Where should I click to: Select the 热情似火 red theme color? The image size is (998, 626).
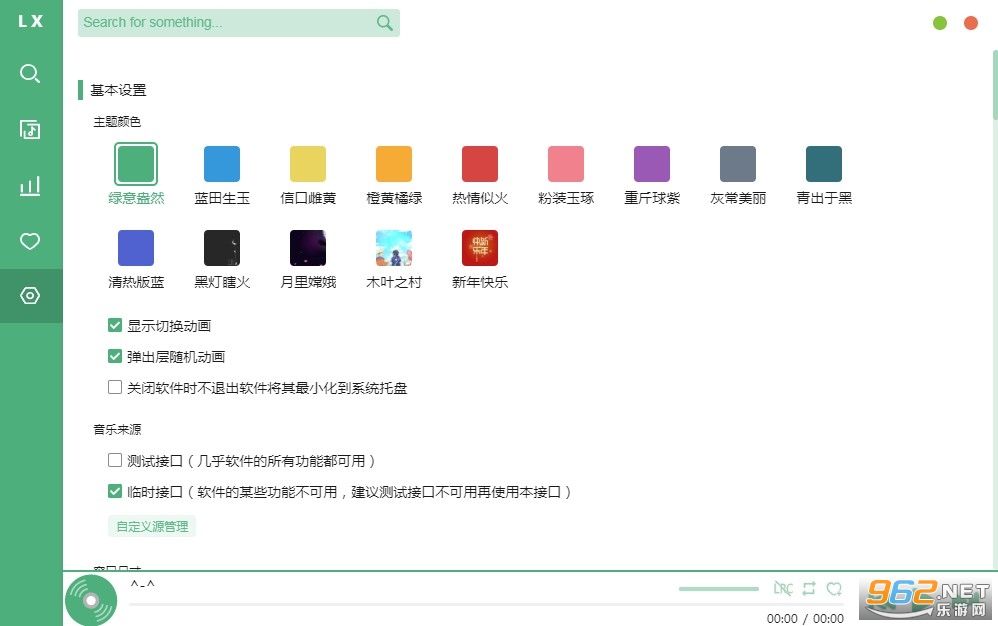click(480, 164)
